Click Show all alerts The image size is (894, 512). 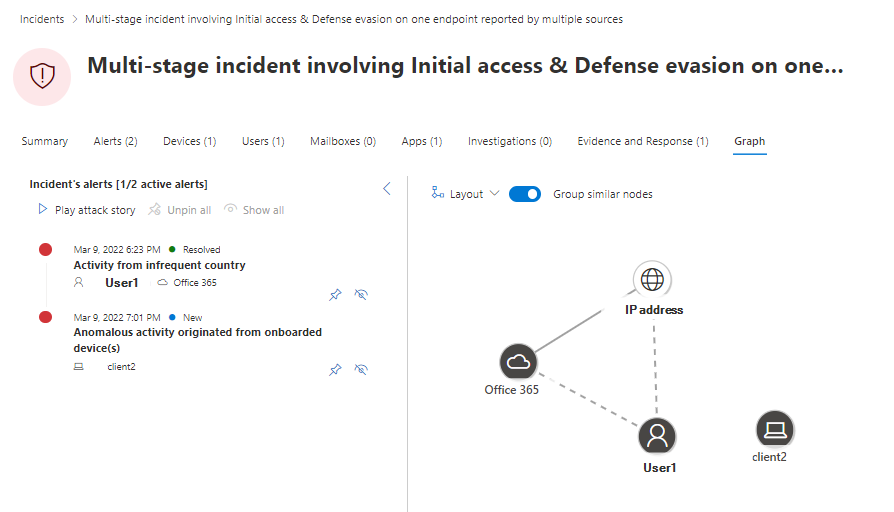tap(254, 210)
